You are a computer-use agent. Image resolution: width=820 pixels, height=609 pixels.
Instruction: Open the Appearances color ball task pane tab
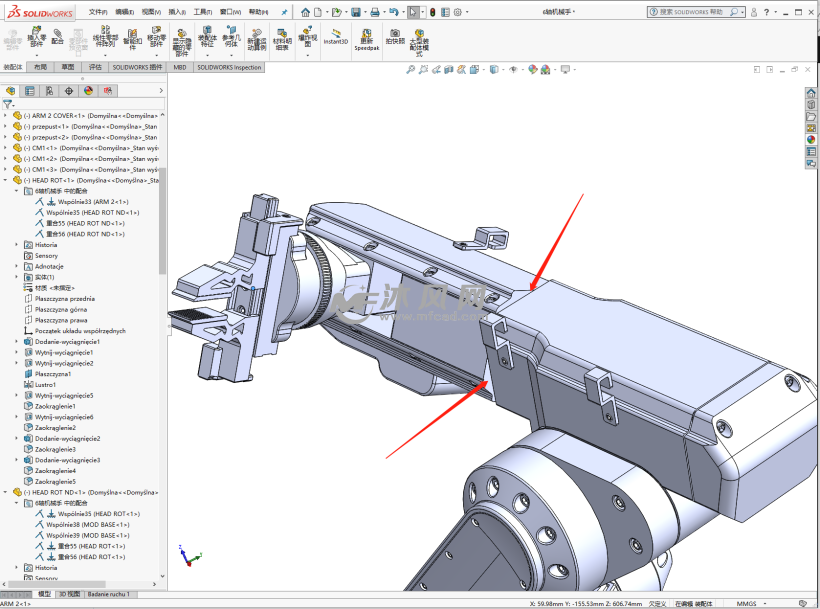coord(811,139)
